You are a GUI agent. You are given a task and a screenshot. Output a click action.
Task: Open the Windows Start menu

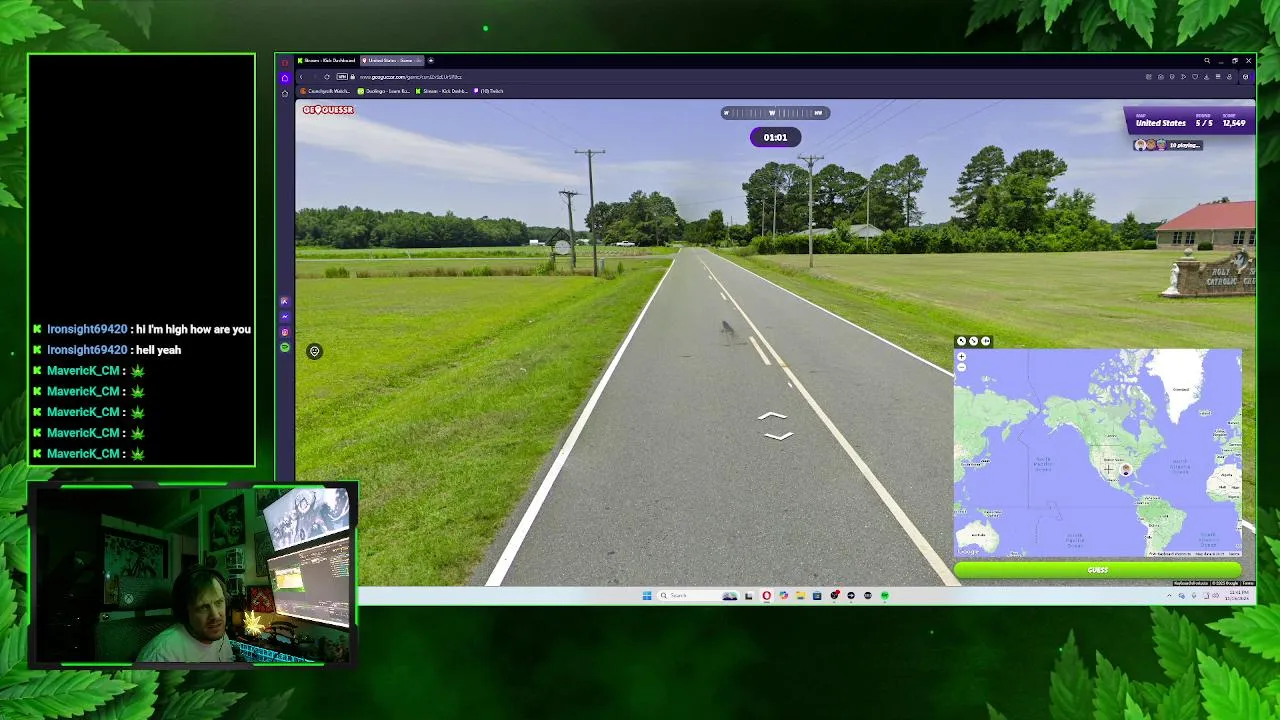647,595
